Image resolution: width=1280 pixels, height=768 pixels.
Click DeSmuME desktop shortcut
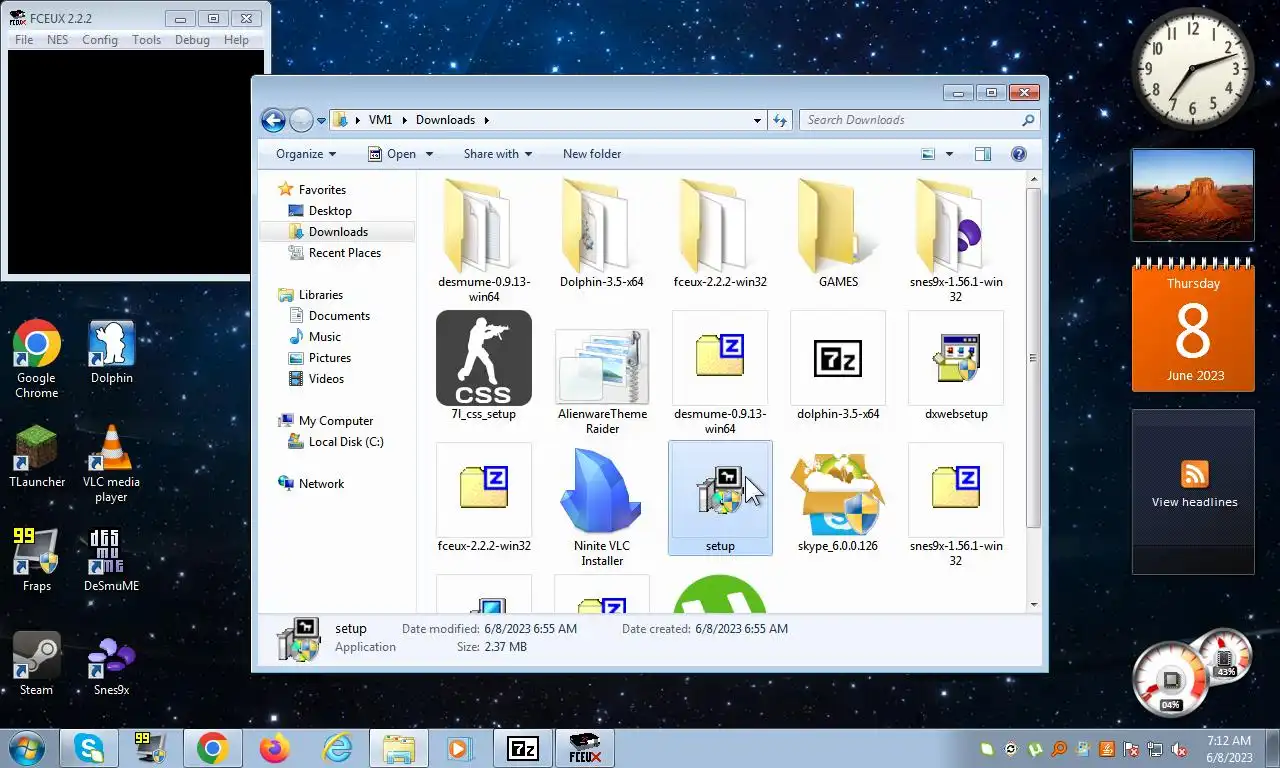click(x=112, y=560)
